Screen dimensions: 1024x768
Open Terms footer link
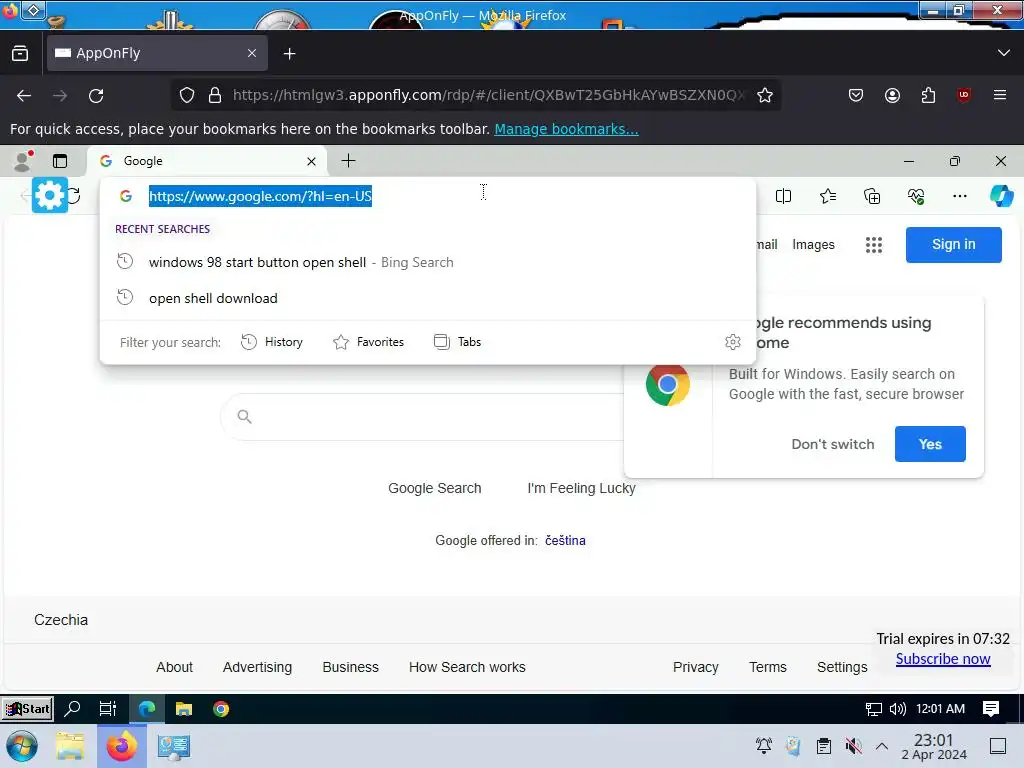[x=767, y=667]
